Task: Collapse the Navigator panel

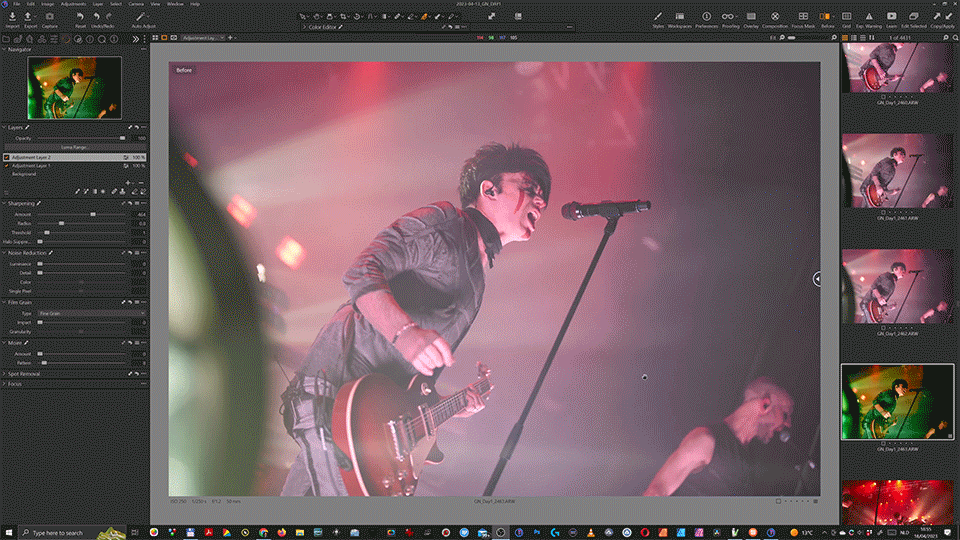Action: pyautogui.click(x=4, y=50)
